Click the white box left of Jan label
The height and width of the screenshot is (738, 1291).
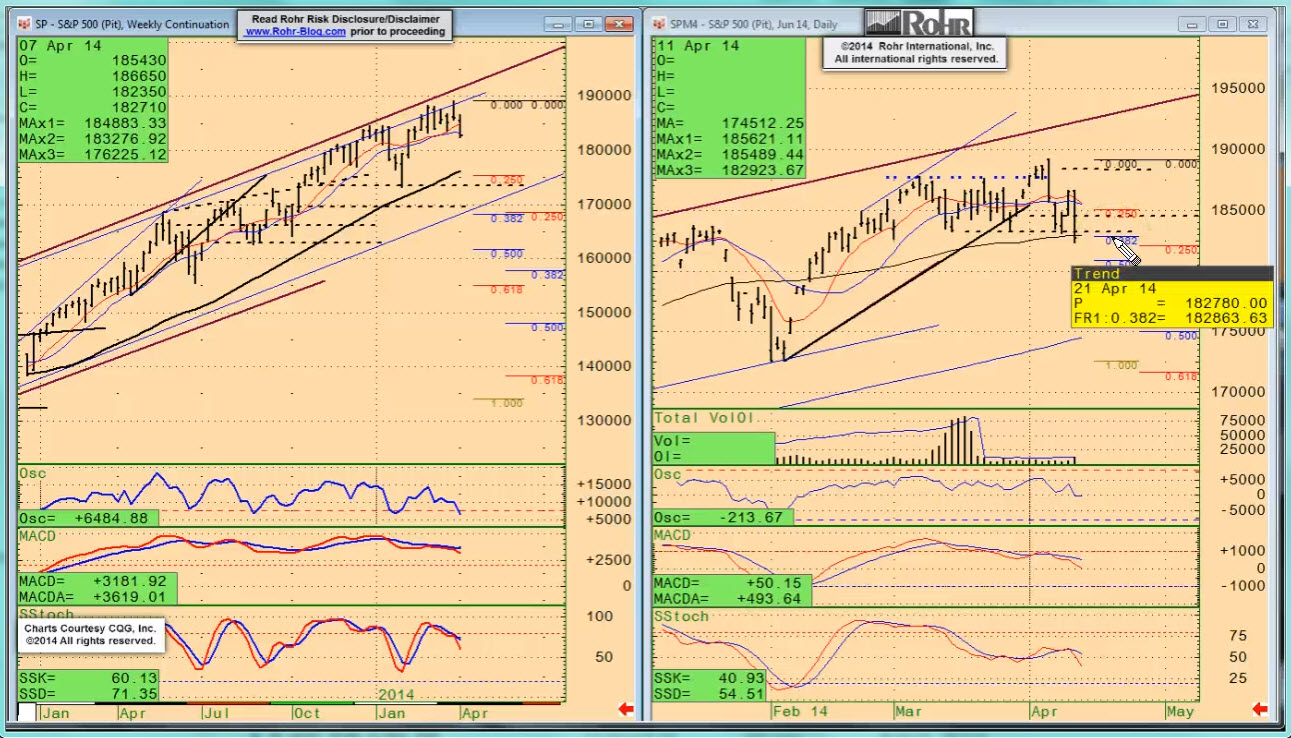click(x=27, y=712)
